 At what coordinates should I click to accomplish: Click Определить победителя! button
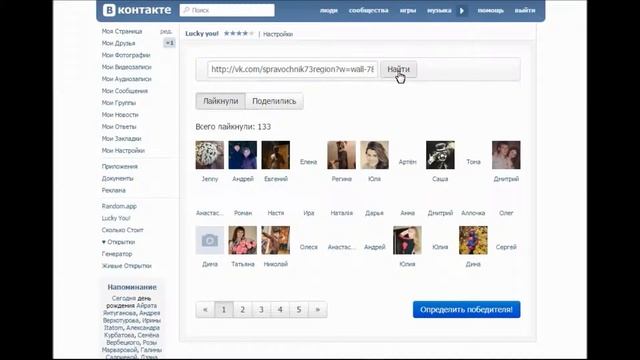click(x=467, y=310)
